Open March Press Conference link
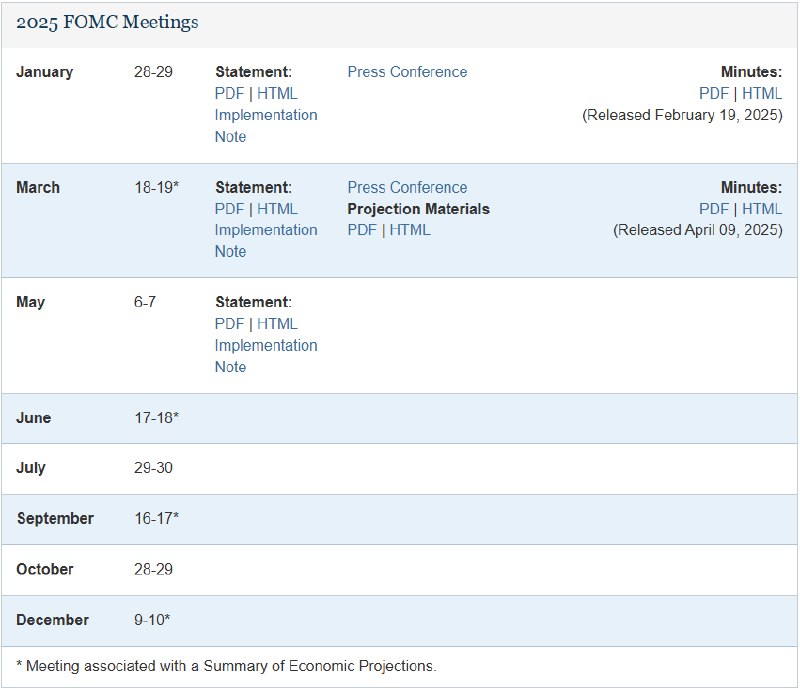800x692 pixels. coord(407,187)
